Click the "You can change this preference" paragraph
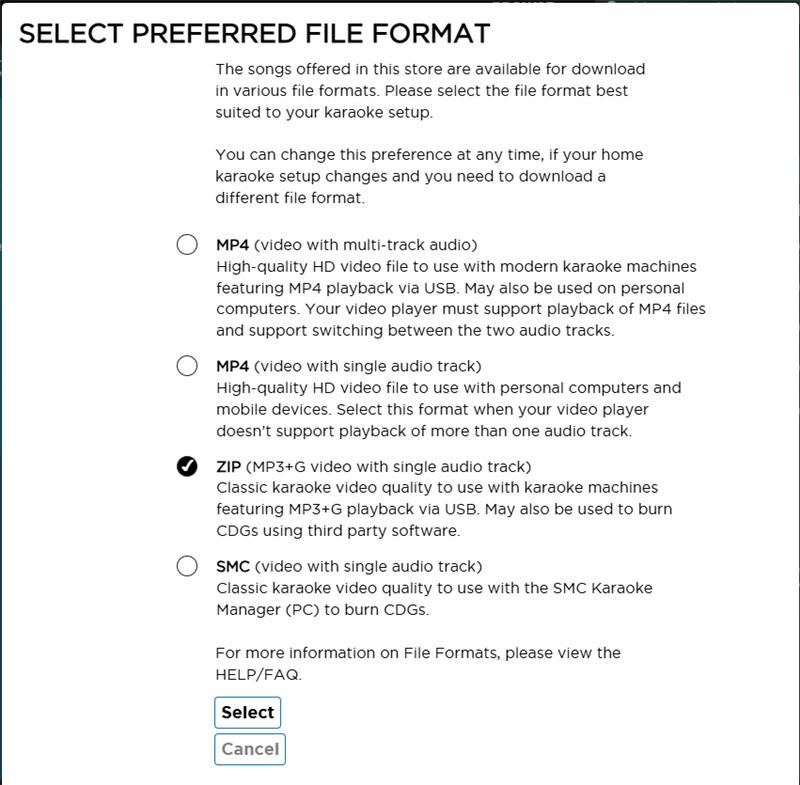 429,176
